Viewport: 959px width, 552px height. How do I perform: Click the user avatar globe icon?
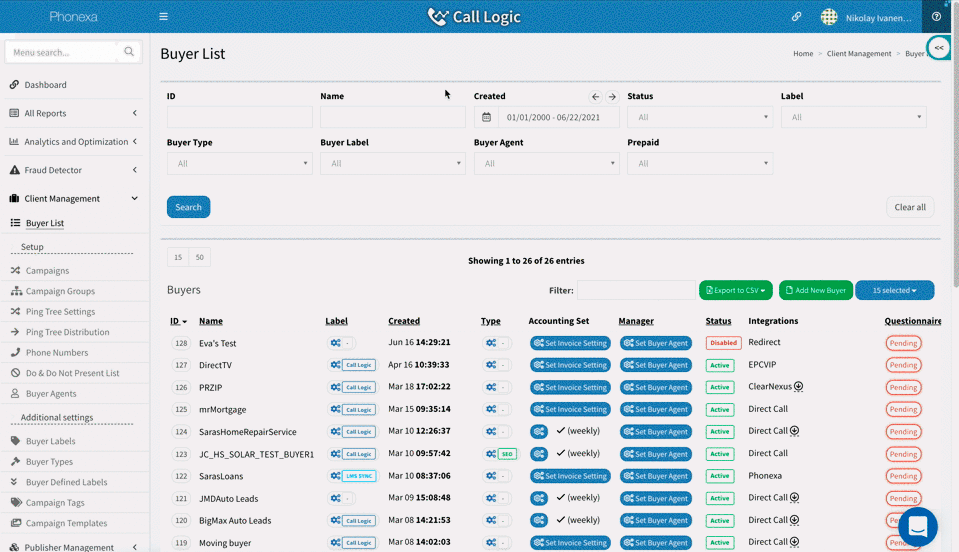pyautogui.click(x=829, y=17)
